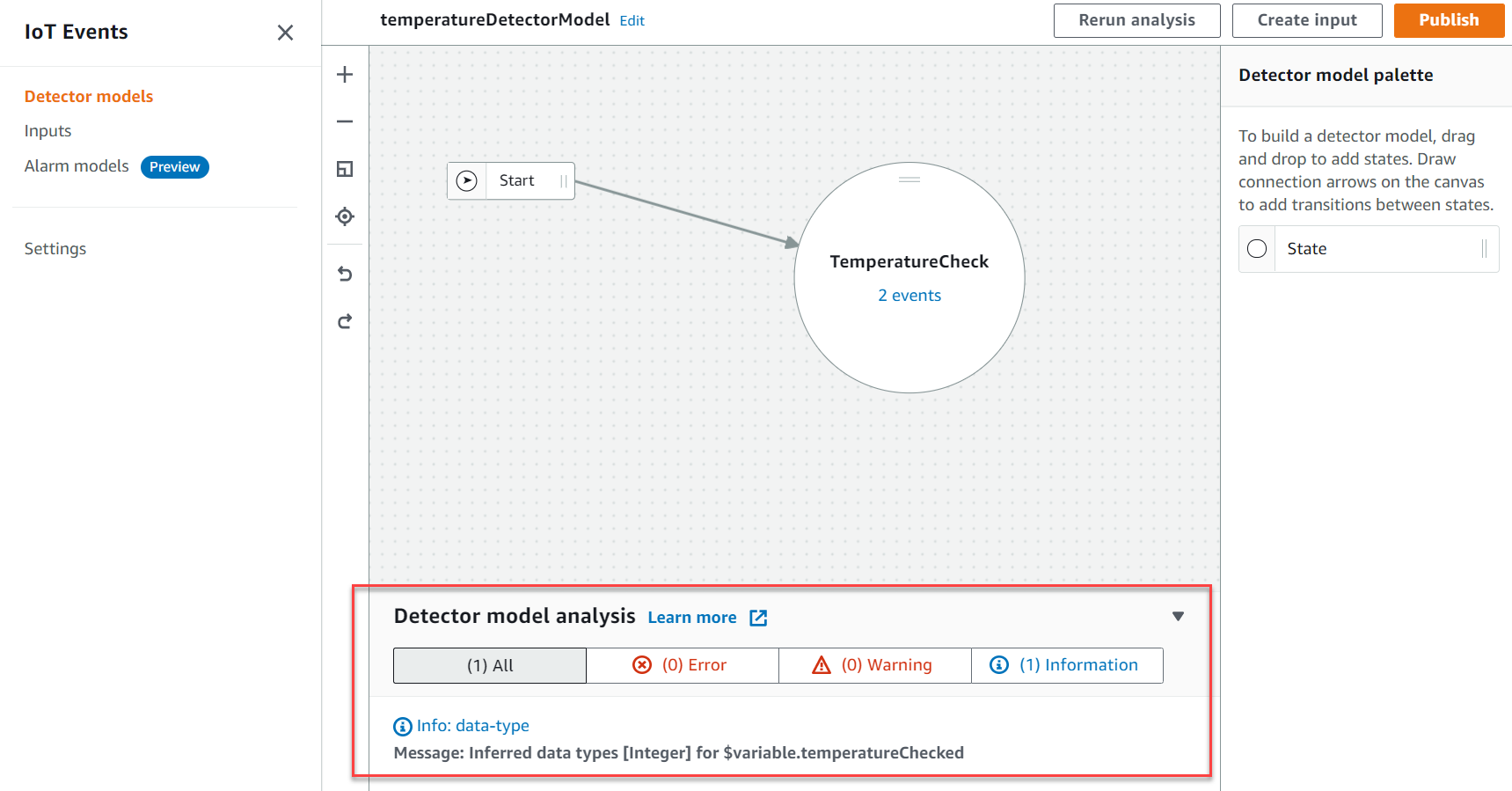Screen dimensions: 1512x791
Task: Click the fit-to-screen canvas icon
Action: click(345, 169)
